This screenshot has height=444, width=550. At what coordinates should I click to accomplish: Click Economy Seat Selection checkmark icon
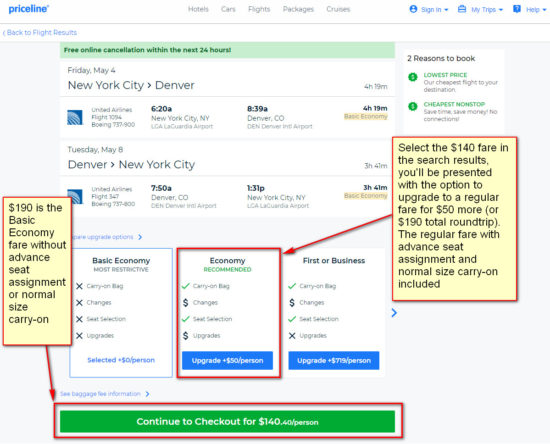click(186, 319)
